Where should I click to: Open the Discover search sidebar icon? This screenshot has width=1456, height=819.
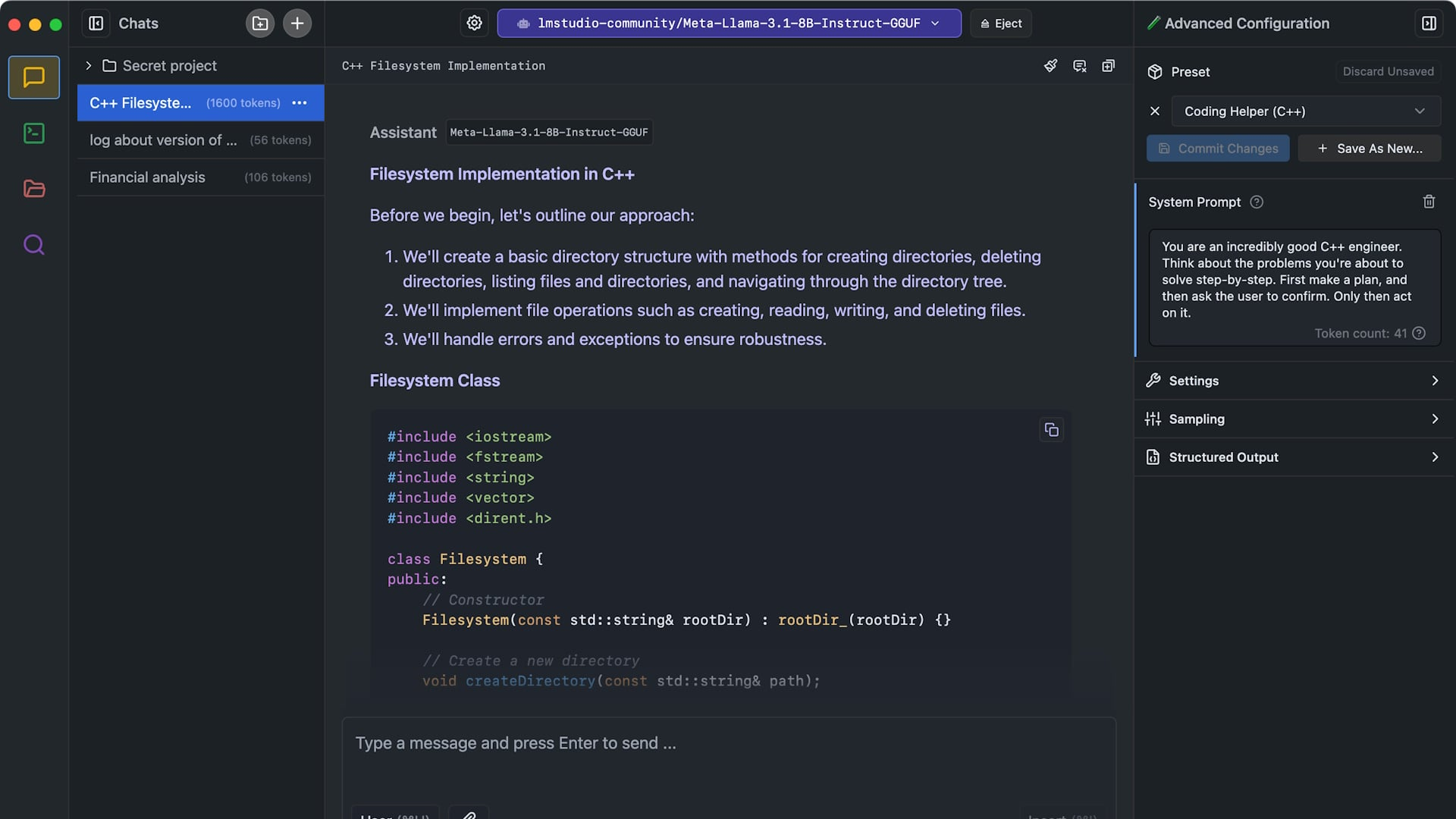pos(33,244)
